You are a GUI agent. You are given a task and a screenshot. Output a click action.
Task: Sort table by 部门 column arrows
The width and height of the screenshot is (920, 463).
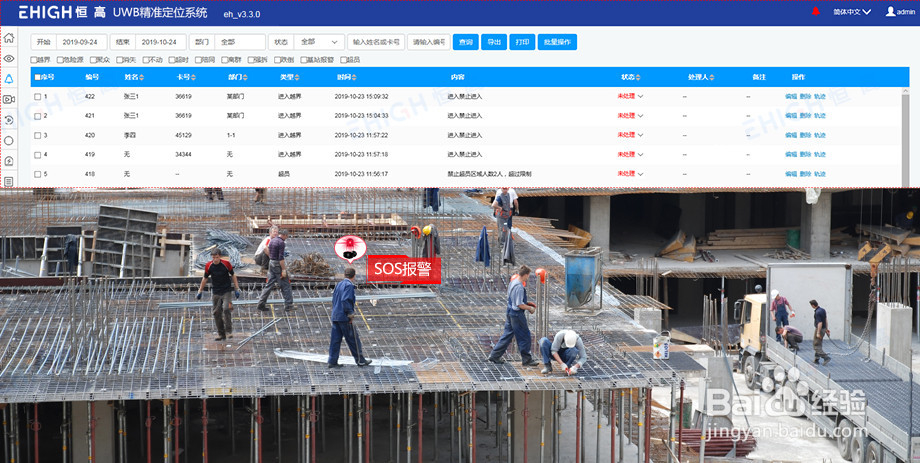(x=245, y=77)
